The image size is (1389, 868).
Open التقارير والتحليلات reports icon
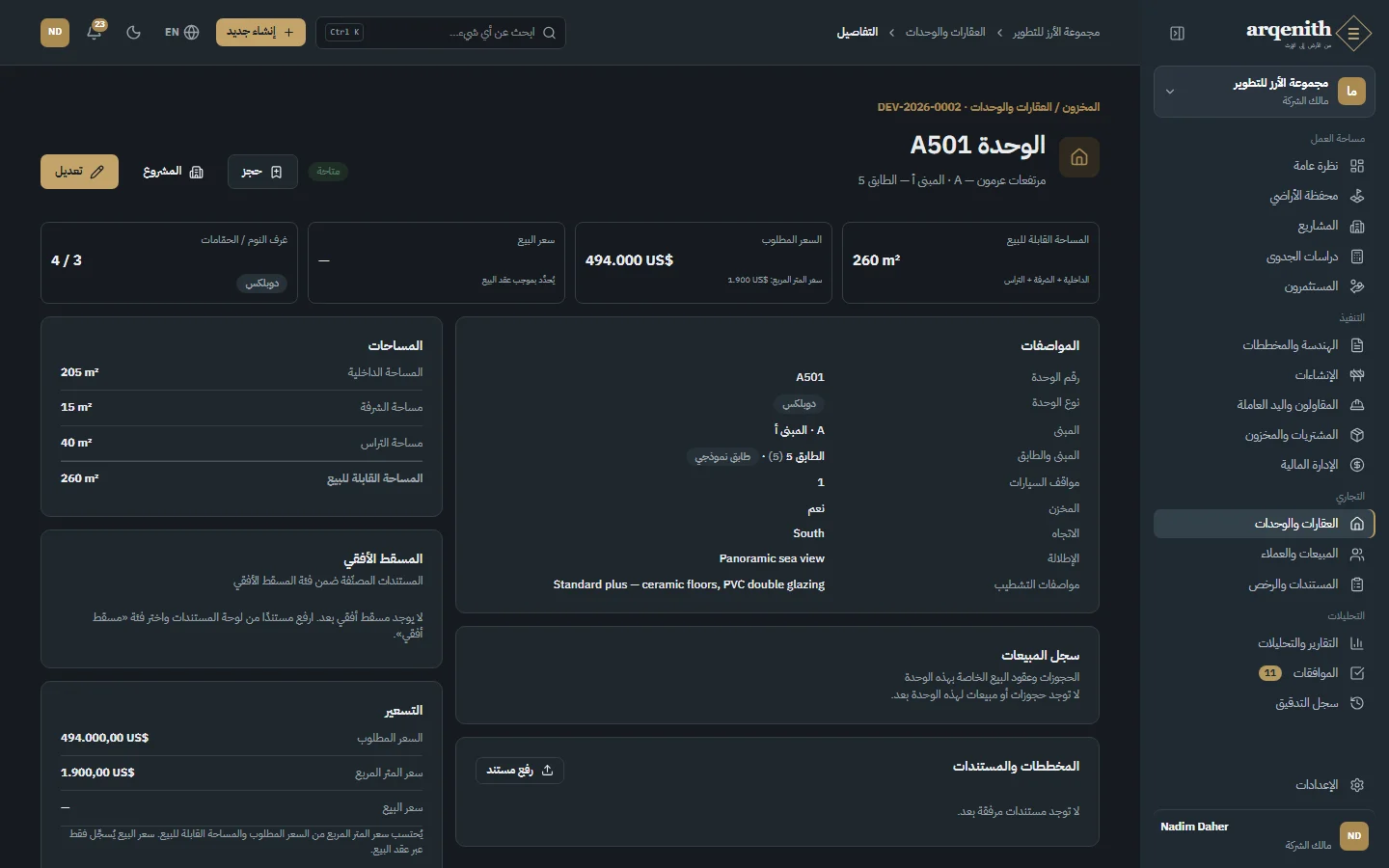click(x=1357, y=643)
